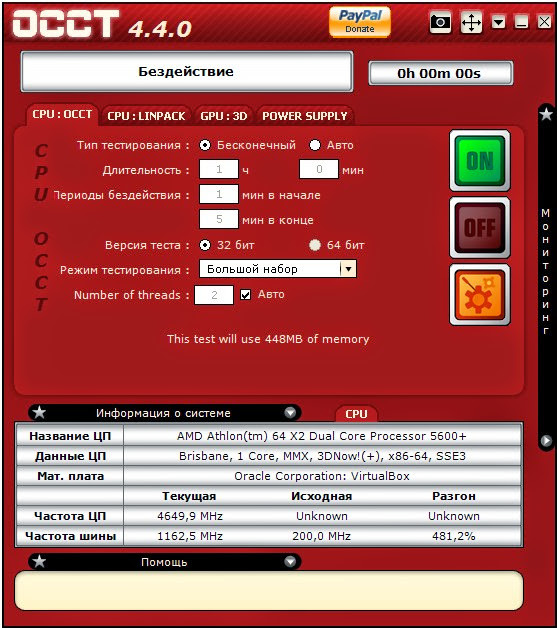Take a screenshot with the camera icon
The image size is (557, 628).
(440, 22)
